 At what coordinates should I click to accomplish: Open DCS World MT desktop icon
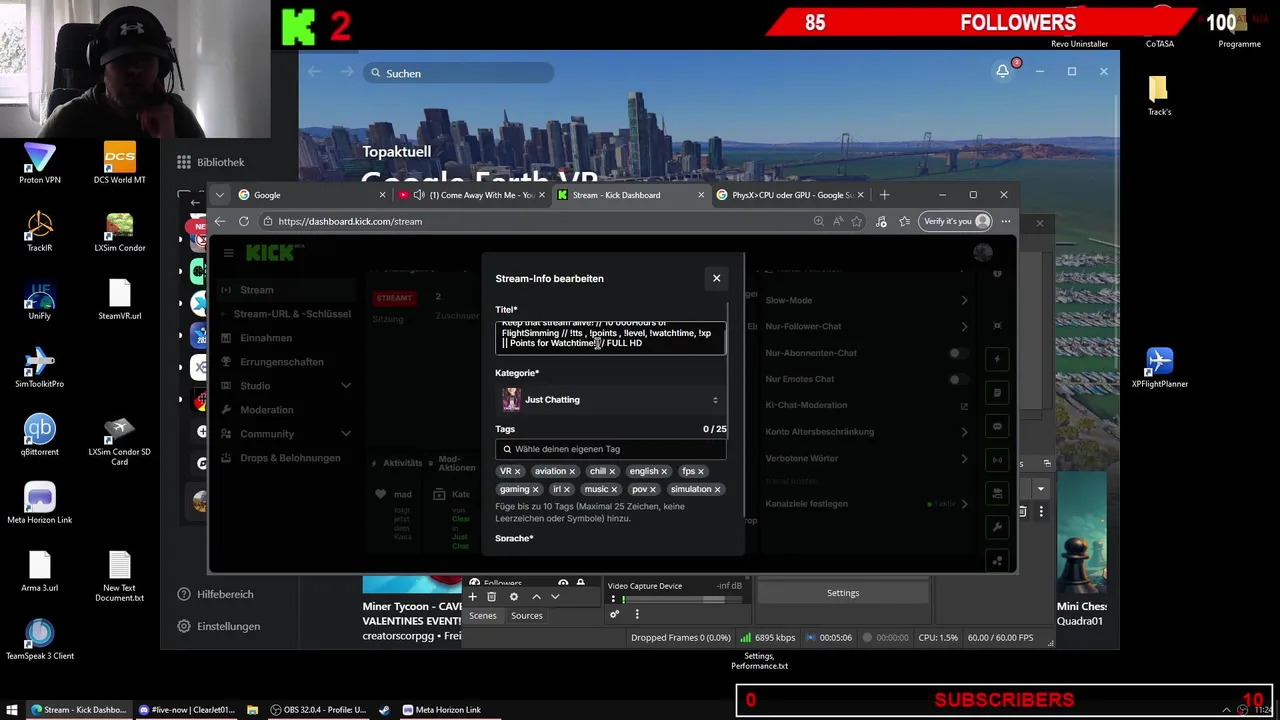tap(119, 163)
